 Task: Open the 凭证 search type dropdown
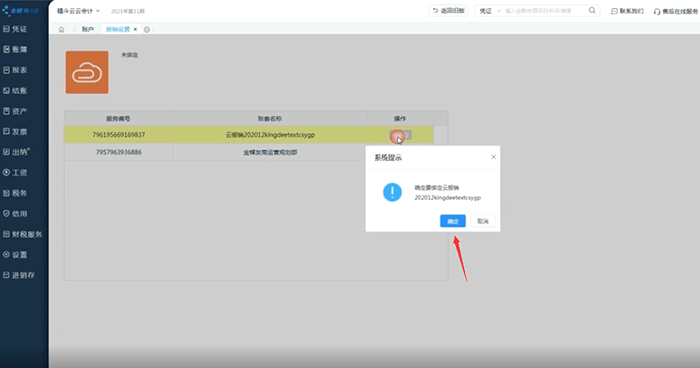pyautogui.click(x=490, y=11)
